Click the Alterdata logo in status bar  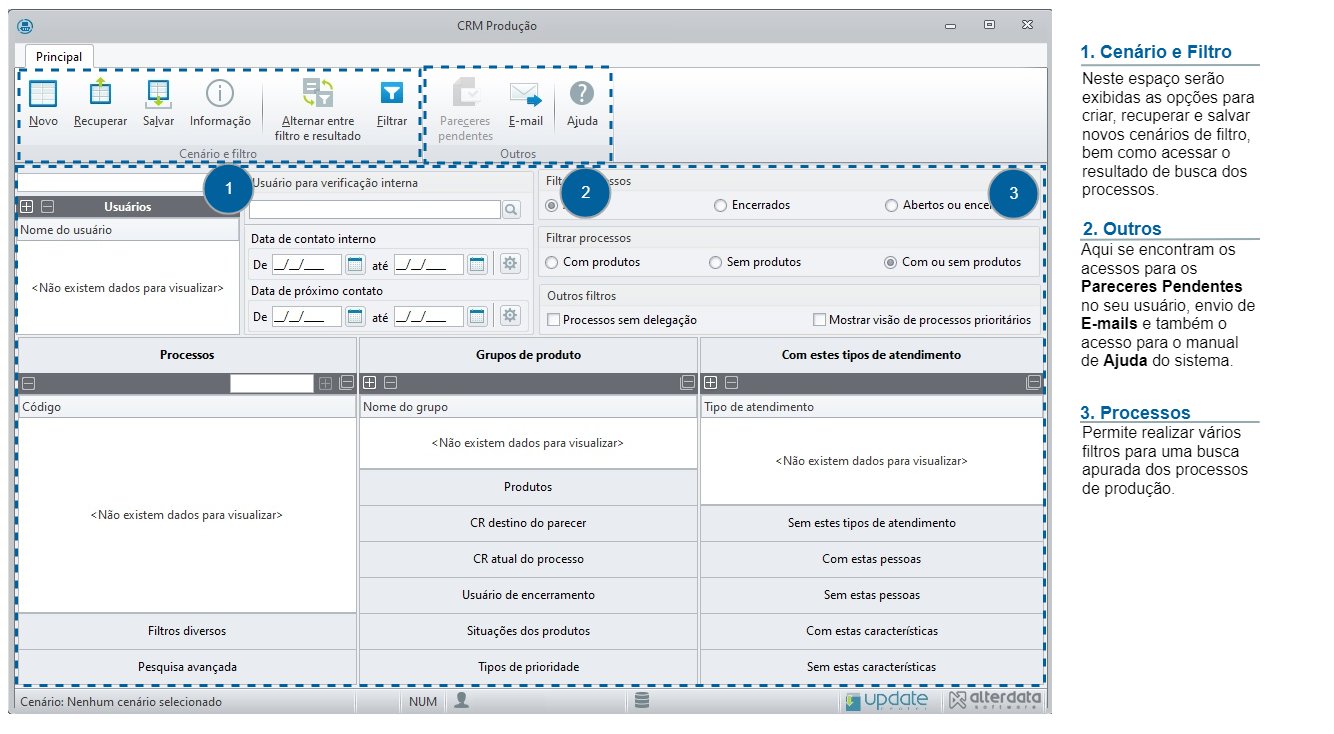(995, 701)
